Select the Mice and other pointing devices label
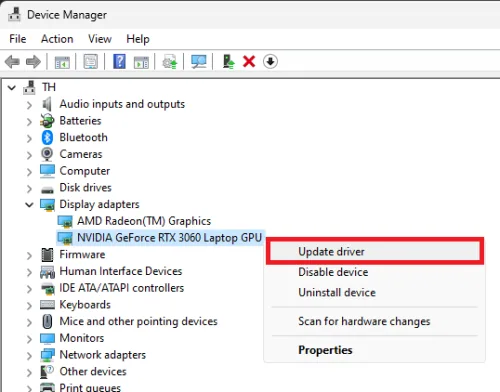This screenshot has height=392, width=500. [138, 321]
